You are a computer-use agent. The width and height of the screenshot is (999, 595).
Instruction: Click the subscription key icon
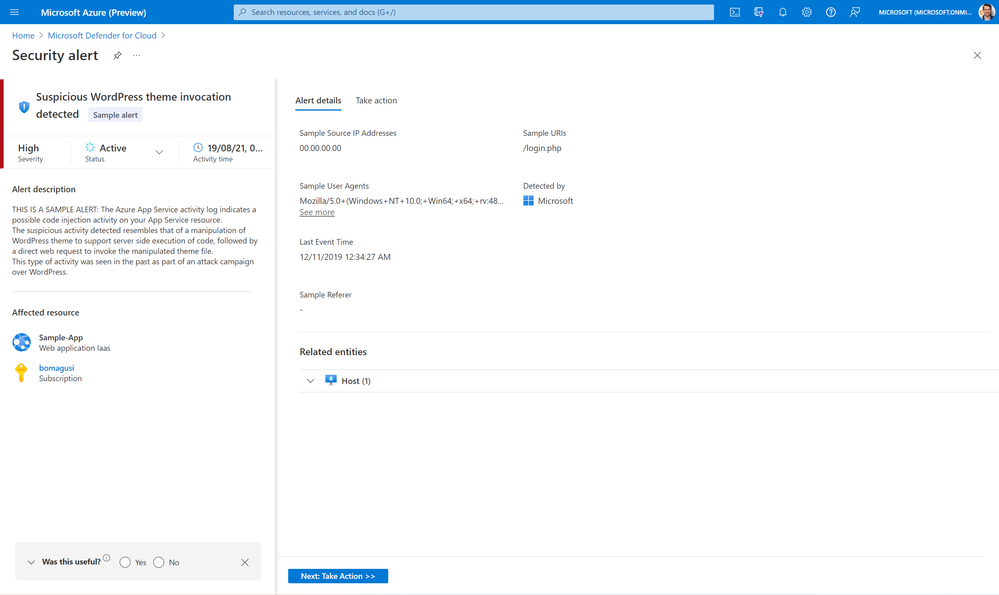[x=21, y=373]
